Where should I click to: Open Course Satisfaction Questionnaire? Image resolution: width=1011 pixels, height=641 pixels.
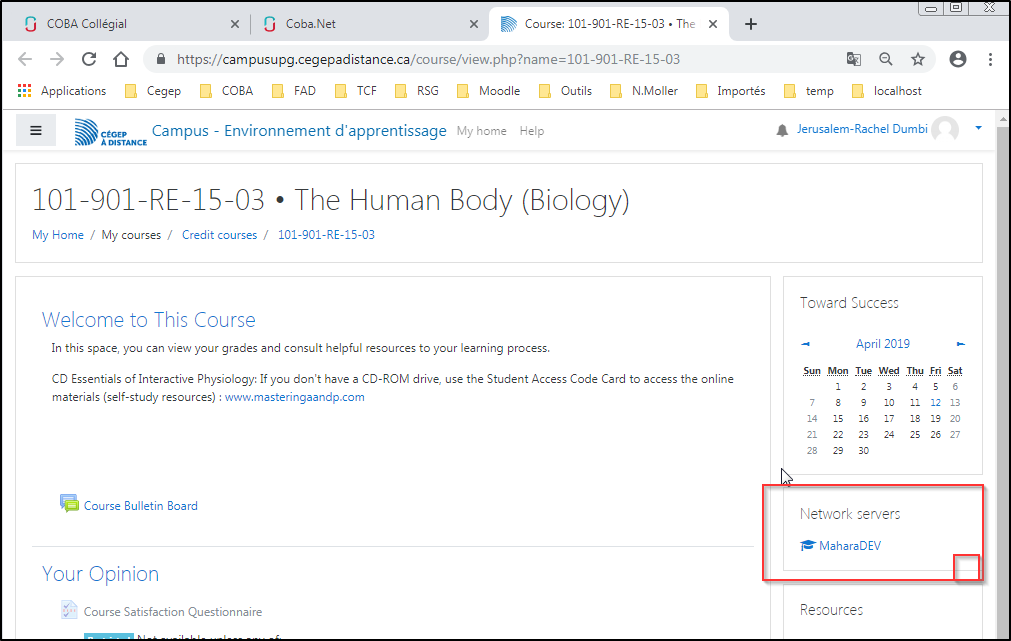click(x=172, y=612)
